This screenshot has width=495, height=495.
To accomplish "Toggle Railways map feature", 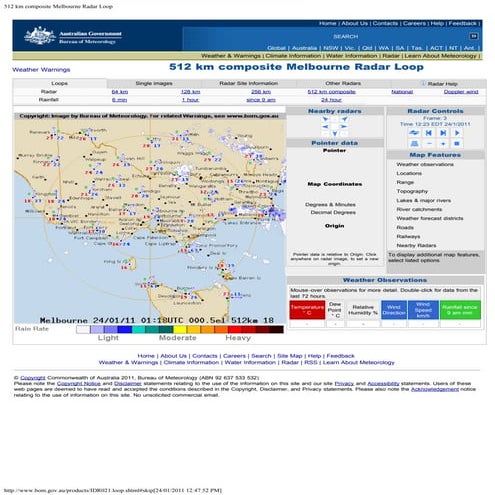I will pyautogui.click(x=408, y=236).
